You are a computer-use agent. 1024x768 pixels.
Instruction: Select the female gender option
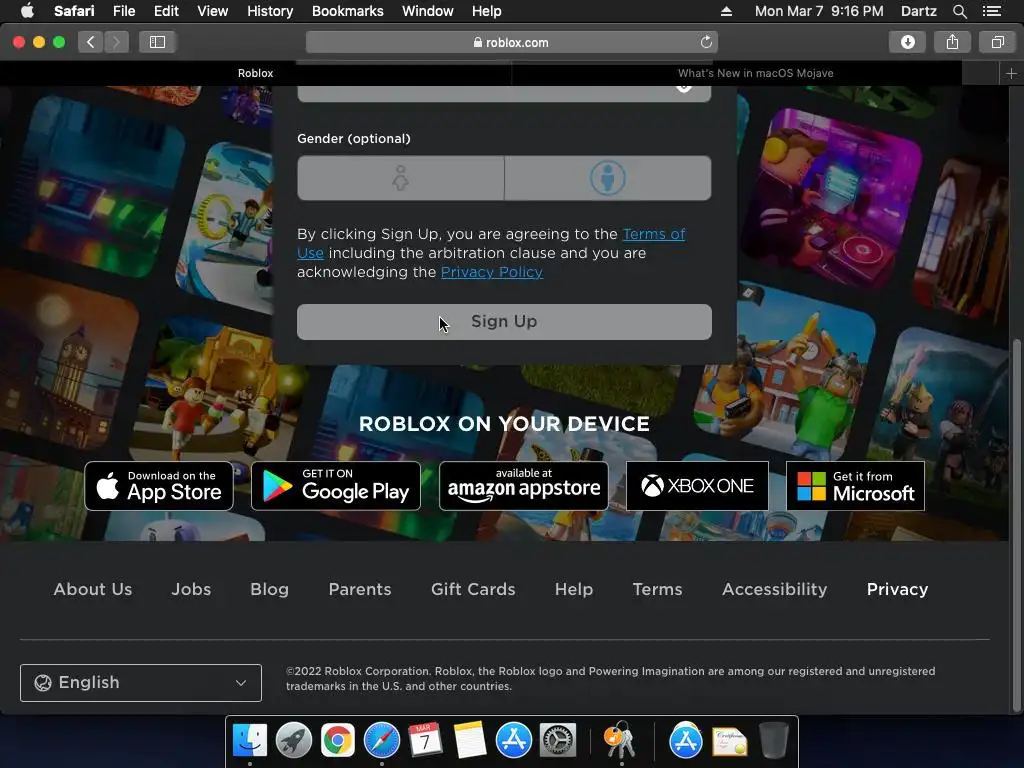click(x=400, y=178)
